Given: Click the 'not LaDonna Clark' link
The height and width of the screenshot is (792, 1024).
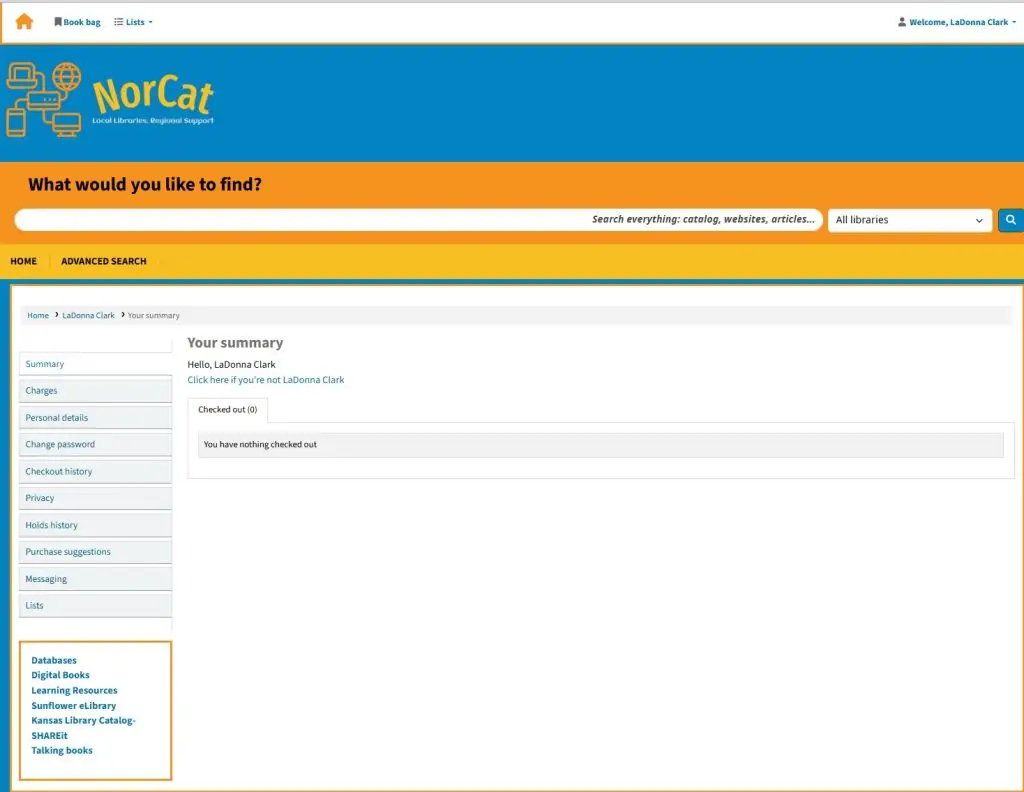Looking at the screenshot, I should (266, 380).
